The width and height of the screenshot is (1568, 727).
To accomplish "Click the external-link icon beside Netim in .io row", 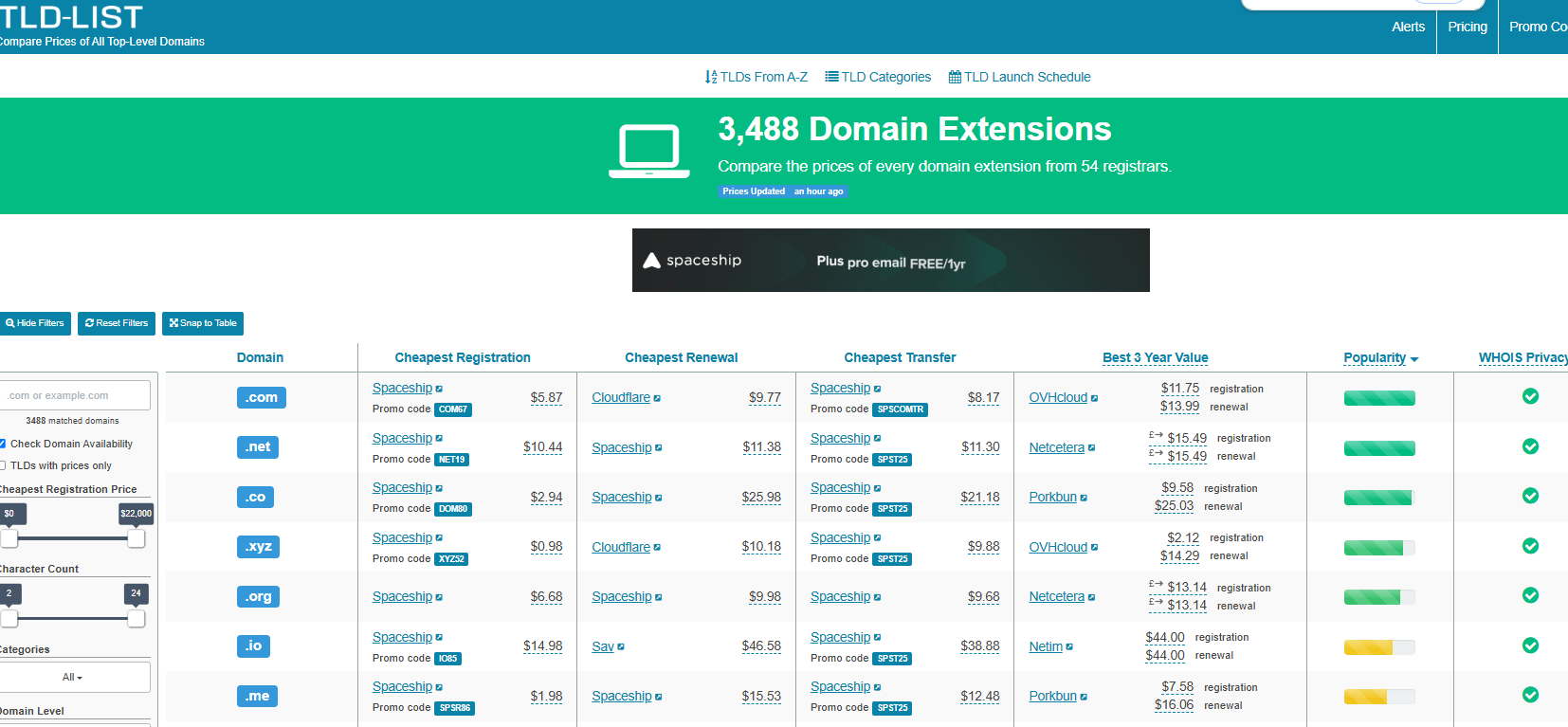I will 1069,647.
